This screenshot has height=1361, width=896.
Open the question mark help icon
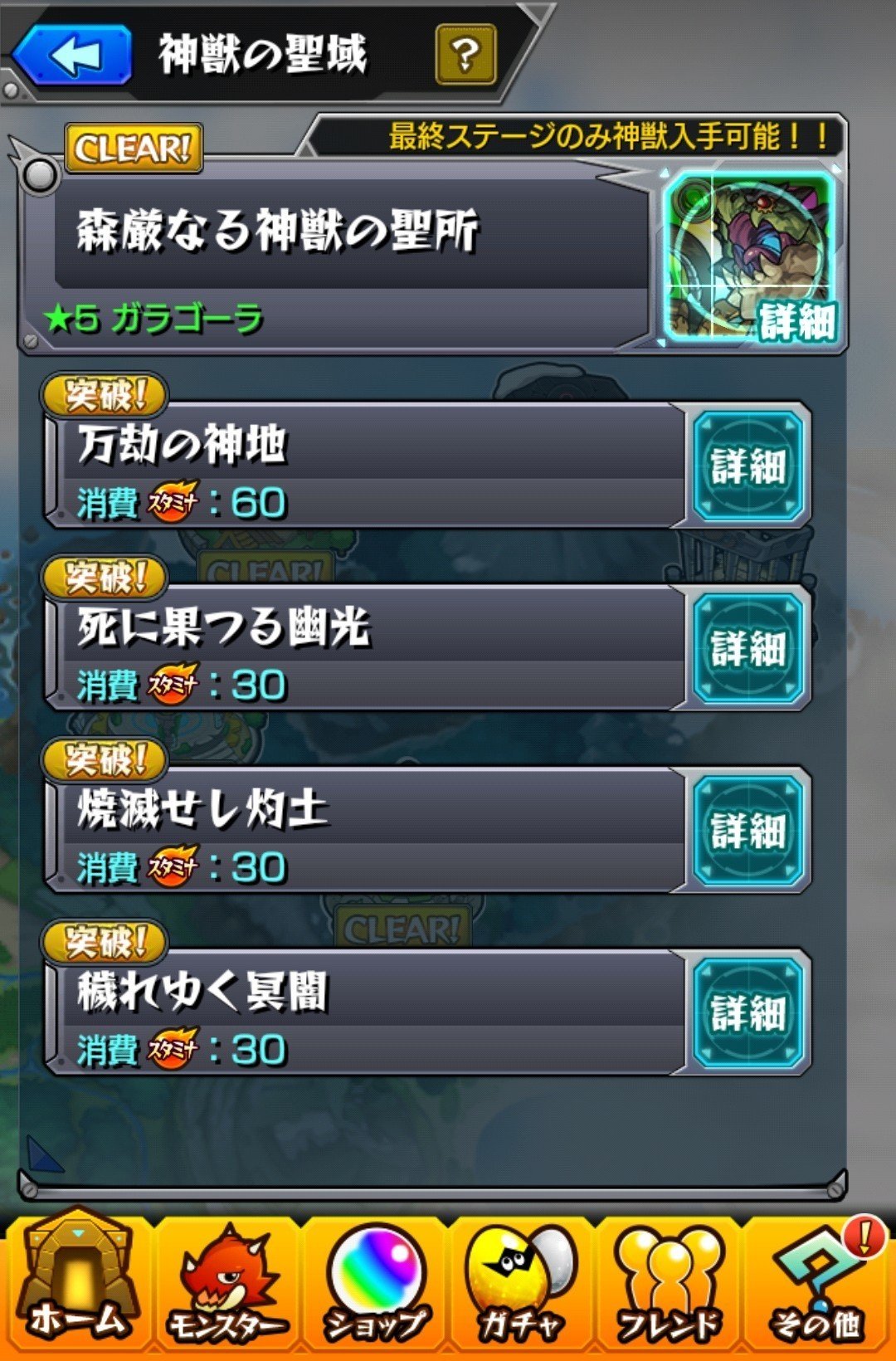click(465, 55)
